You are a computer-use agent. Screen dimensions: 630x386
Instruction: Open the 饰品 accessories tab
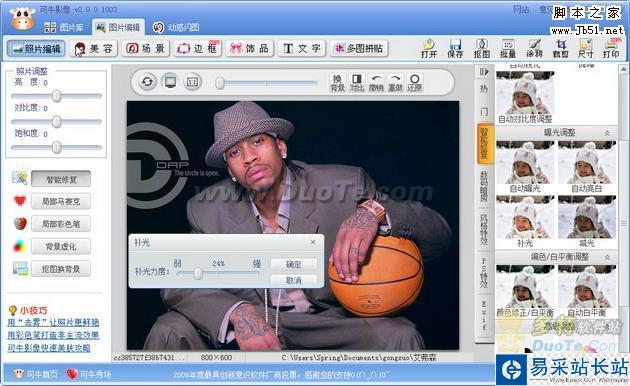click(250, 49)
